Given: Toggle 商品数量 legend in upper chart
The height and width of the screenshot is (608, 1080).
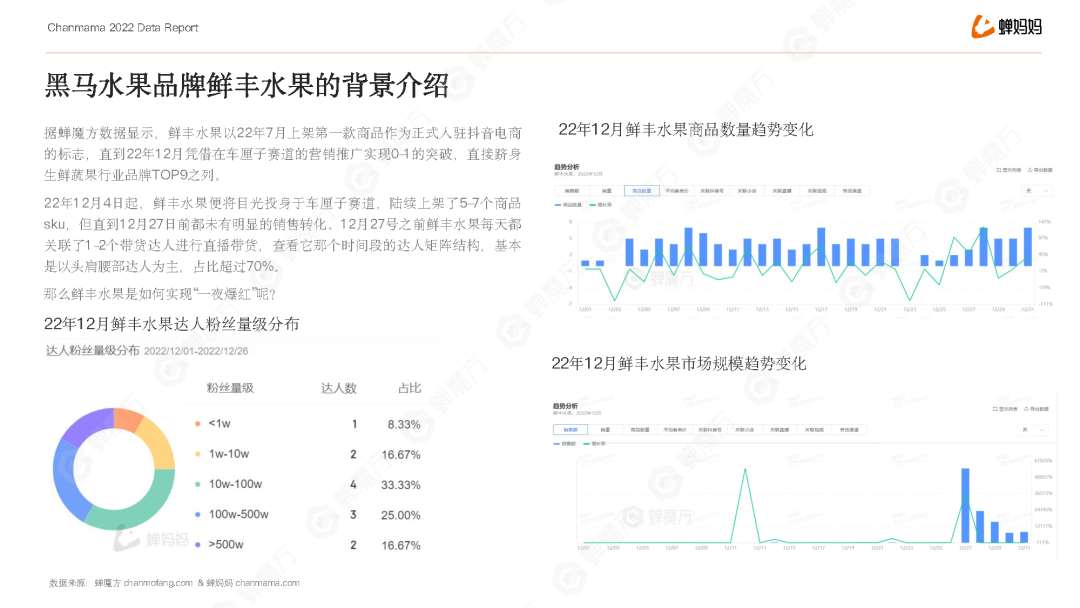Looking at the screenshot, I should (x=568, y=205).
